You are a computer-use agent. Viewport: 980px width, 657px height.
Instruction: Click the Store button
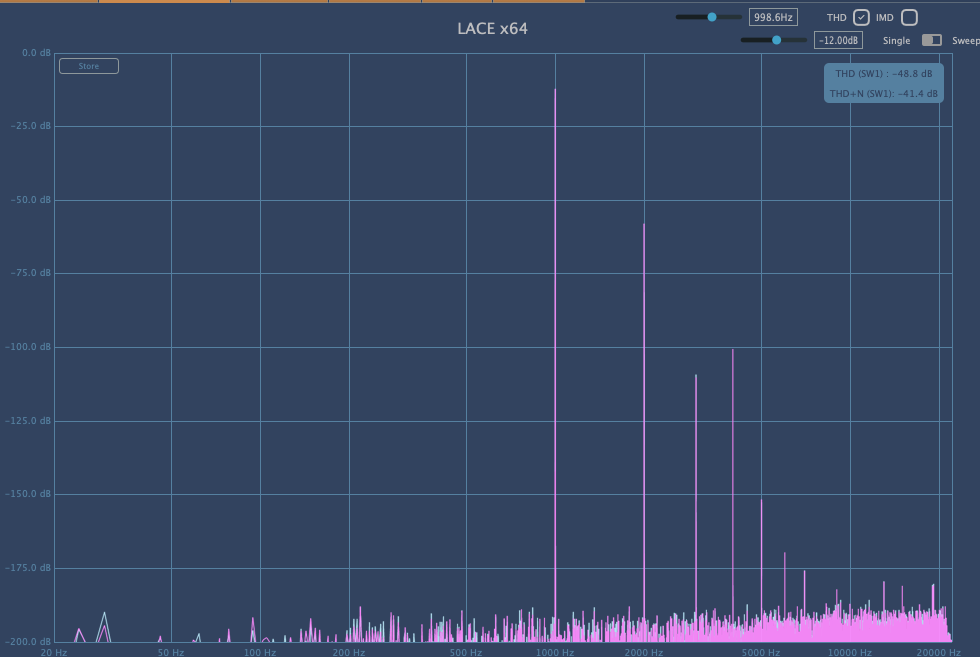[89, 66]
